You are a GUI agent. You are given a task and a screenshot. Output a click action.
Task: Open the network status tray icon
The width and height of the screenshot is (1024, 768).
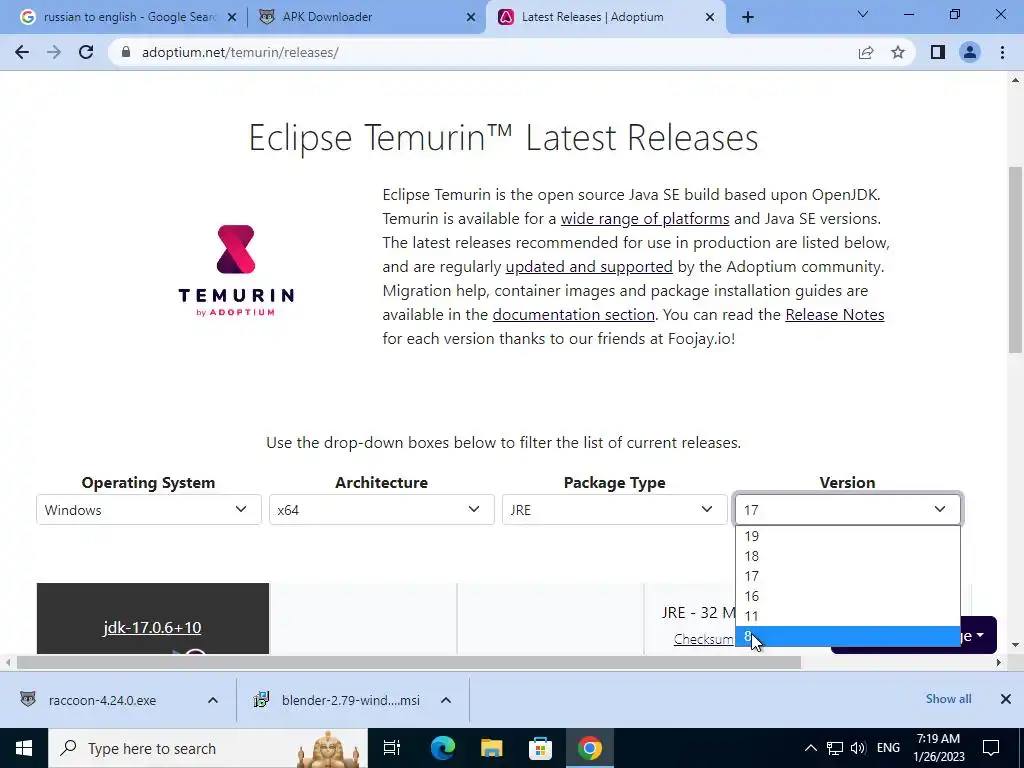(x=835, y=748)
